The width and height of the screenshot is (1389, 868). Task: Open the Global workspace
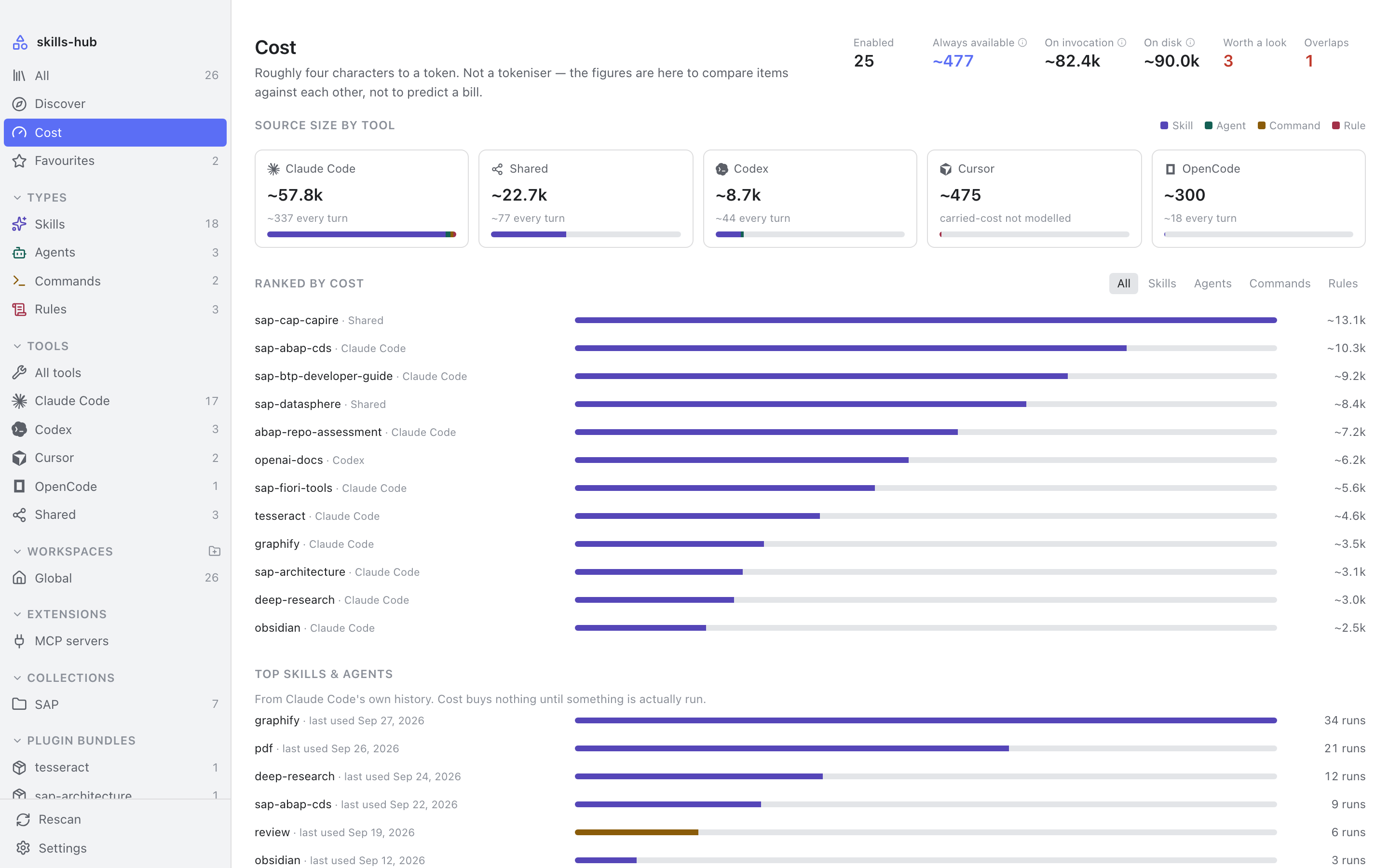(115, 578)
